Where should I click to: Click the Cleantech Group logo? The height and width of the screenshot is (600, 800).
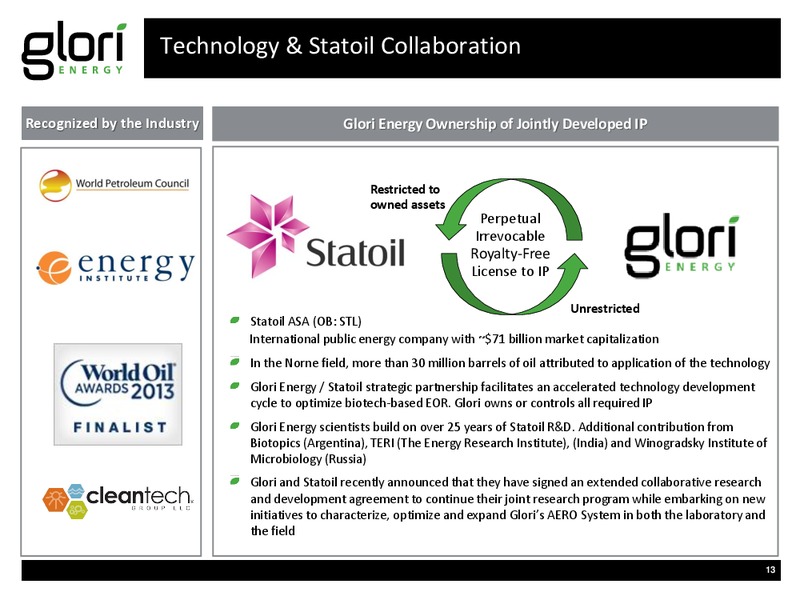coord(117,501)
